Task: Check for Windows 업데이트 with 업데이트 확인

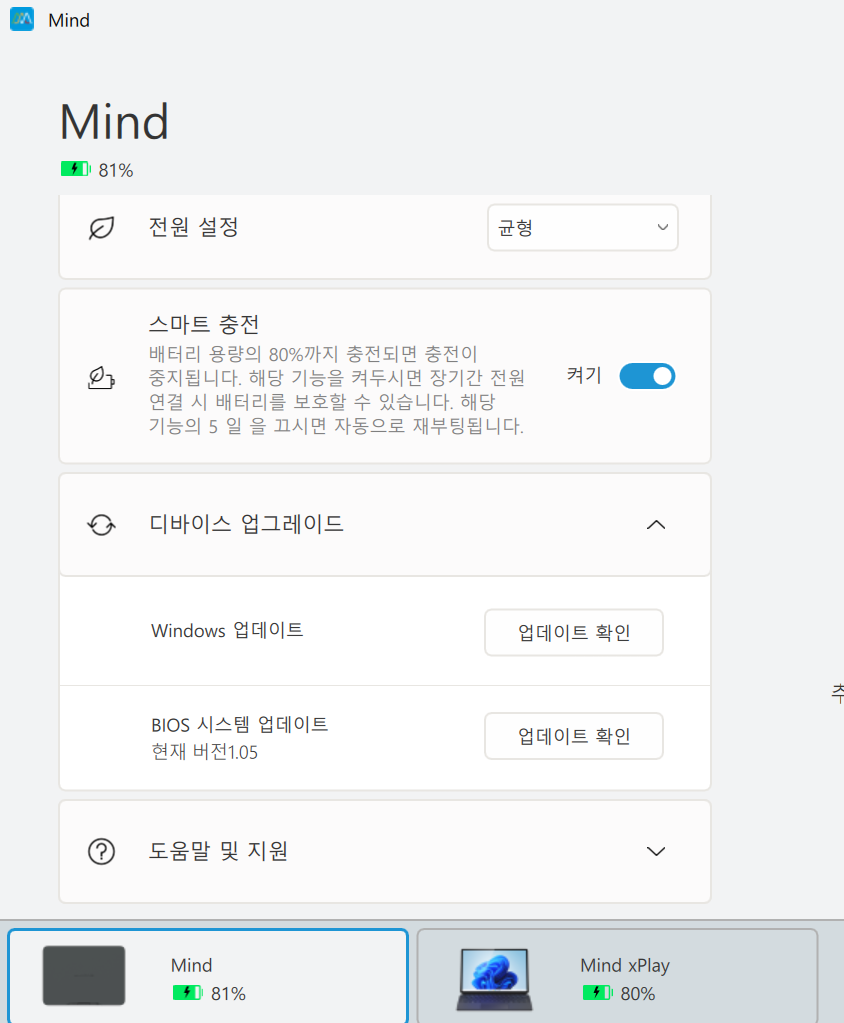Action: tap(574, 632)
